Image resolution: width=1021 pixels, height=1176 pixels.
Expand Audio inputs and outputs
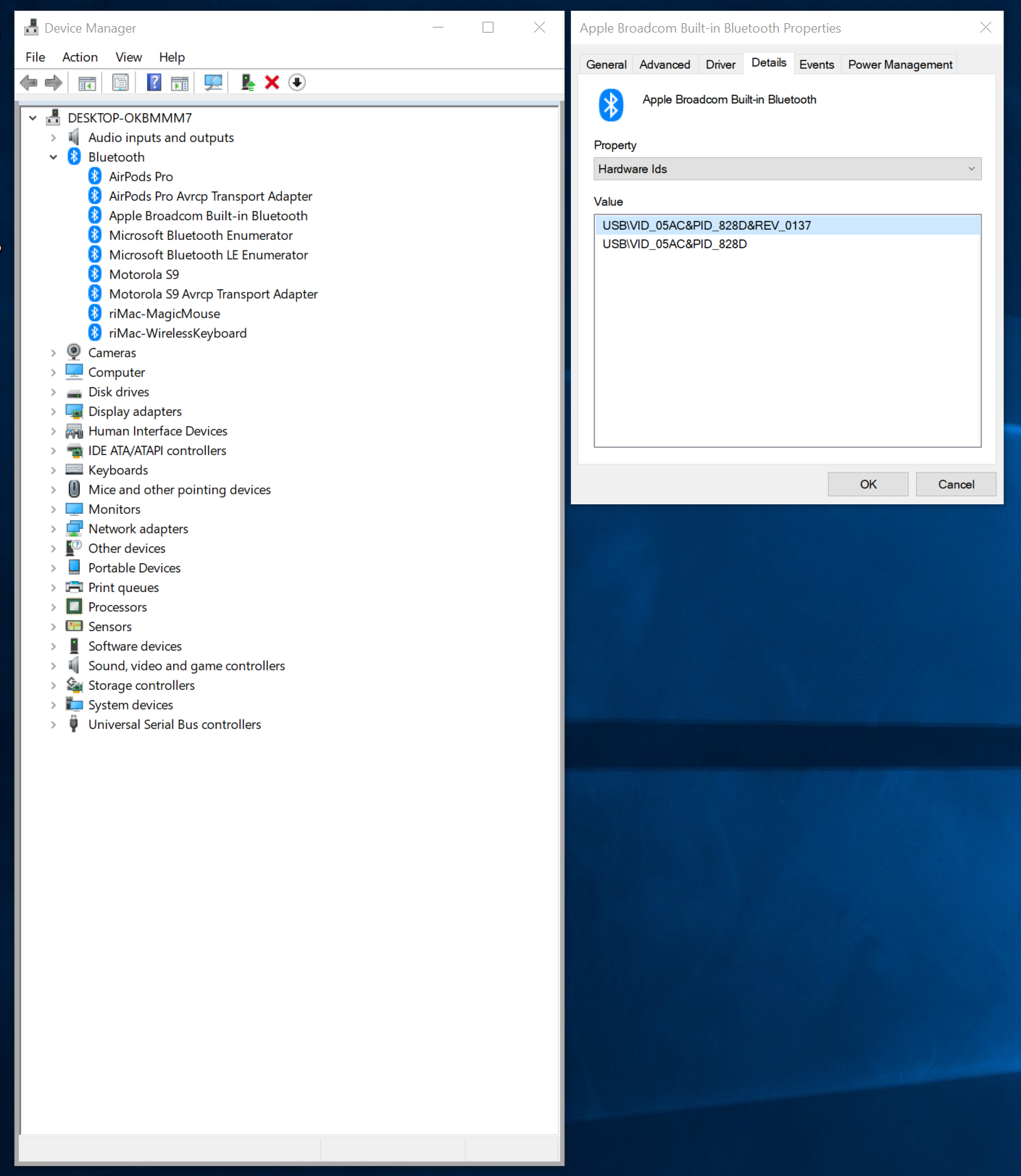coord(53,137)
